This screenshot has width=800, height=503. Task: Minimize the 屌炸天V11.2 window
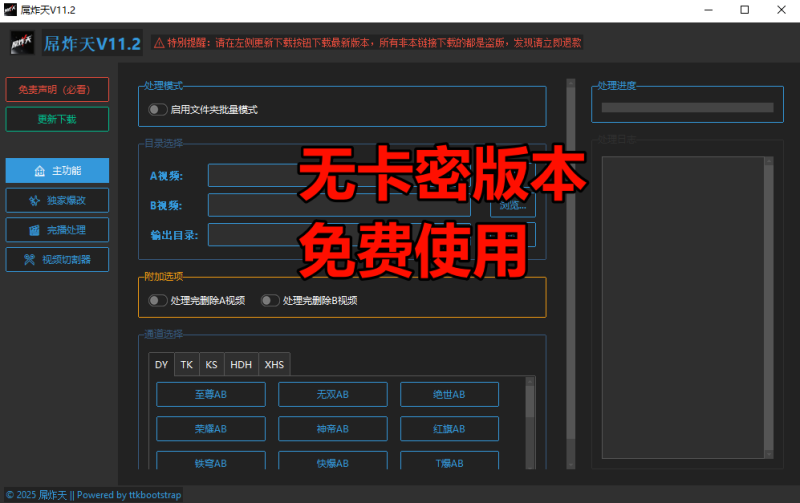click(708, 10)
